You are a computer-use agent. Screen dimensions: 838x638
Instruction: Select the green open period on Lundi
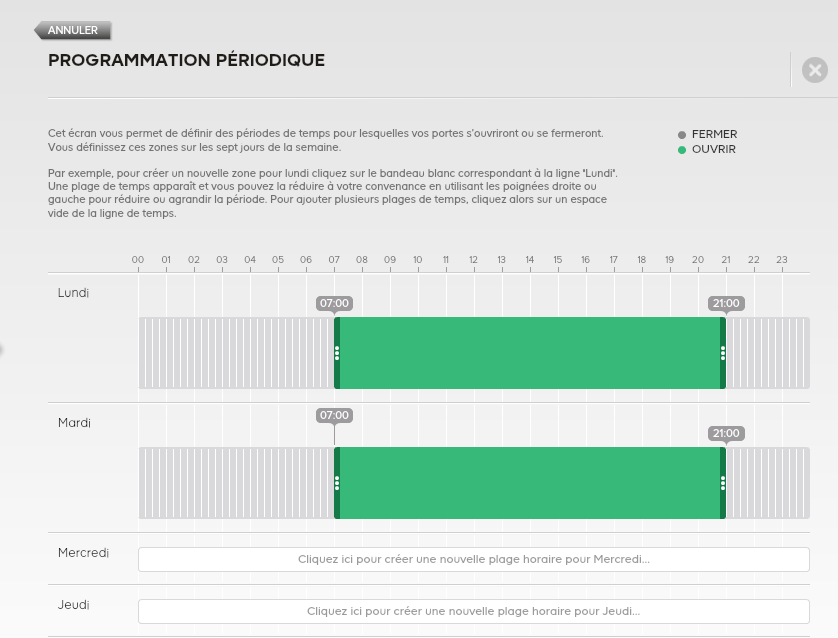pos(530,353)
